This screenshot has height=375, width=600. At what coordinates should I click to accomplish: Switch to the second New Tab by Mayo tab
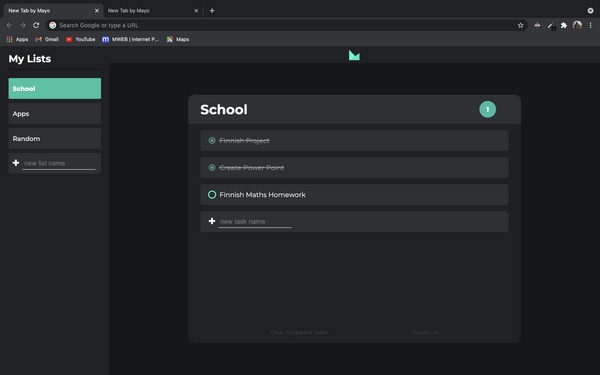pyautogui.click(x=152, y=11)
